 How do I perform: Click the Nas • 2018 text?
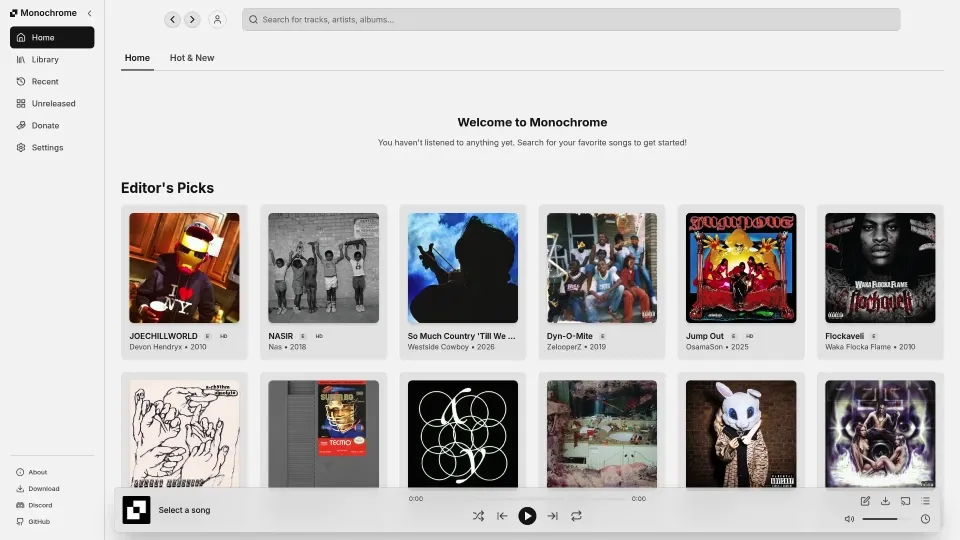point(287,347)
